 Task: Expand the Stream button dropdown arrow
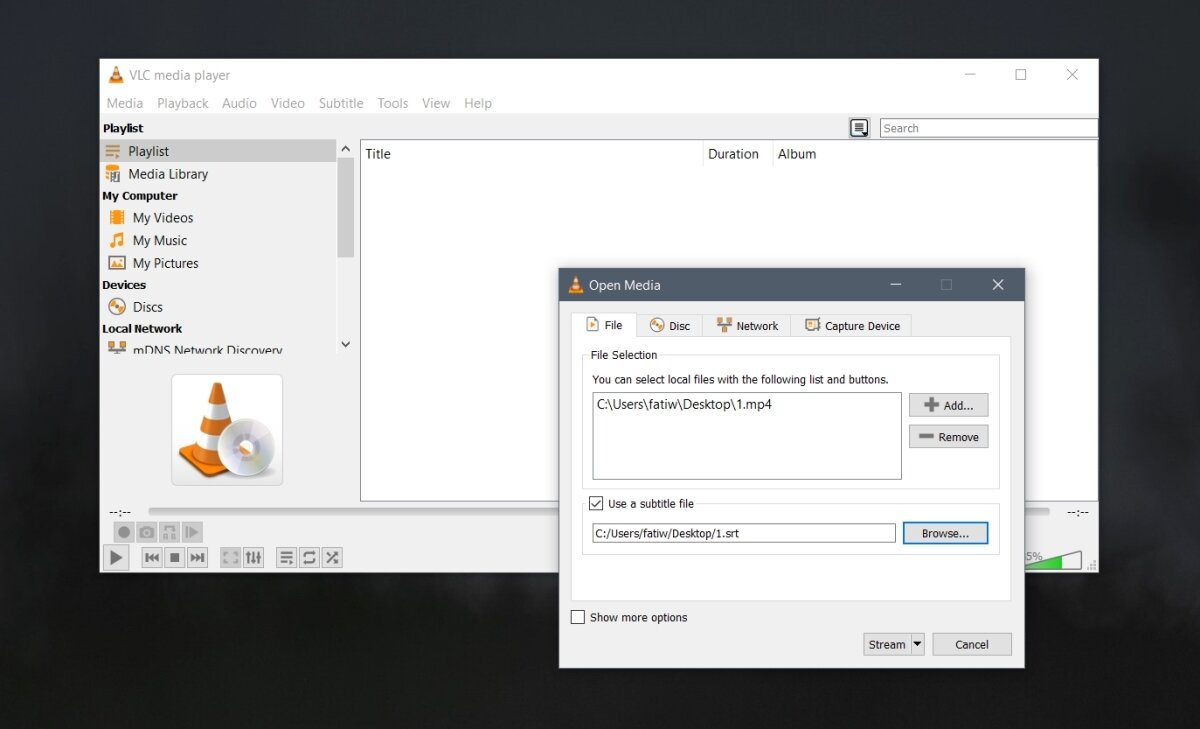pyautogui.click(x=917, y=644)
